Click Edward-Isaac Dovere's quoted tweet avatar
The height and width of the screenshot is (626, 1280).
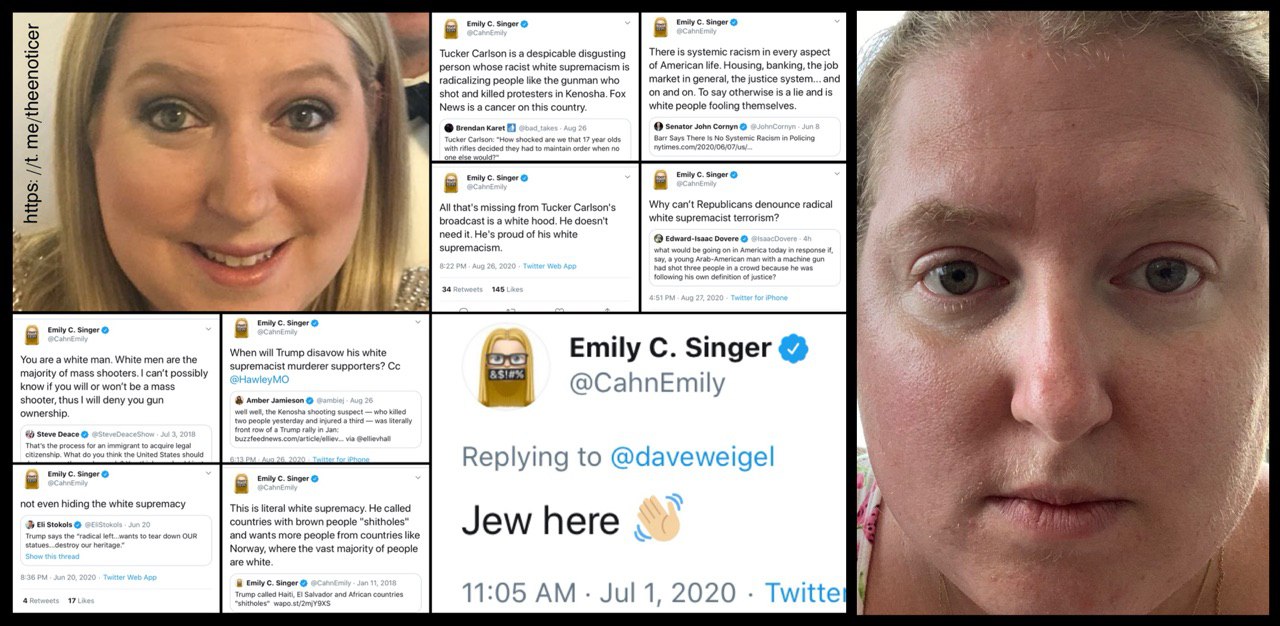pos(658,239)
